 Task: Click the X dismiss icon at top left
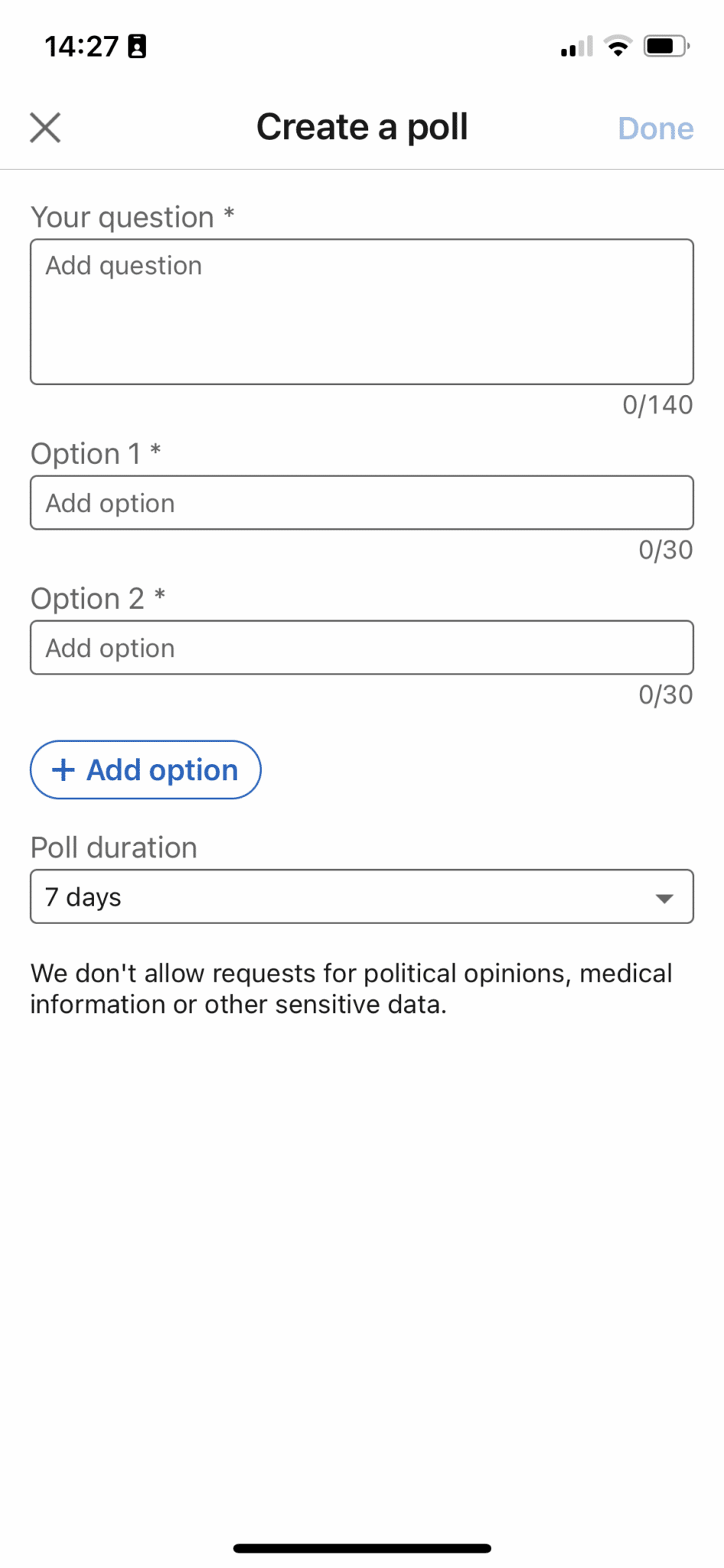(46, 126)
